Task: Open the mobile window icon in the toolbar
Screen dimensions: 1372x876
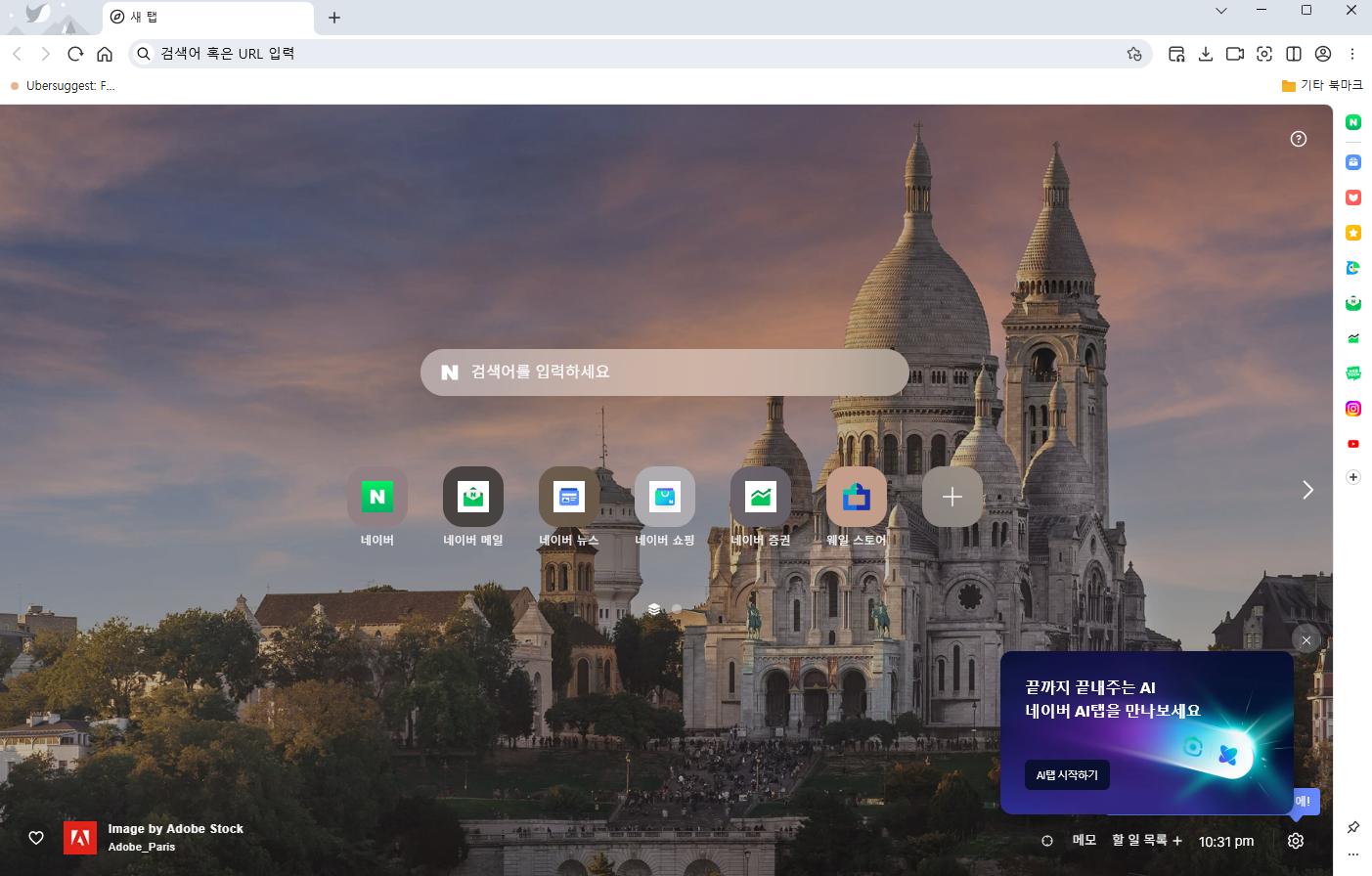Action: tap(1176, 54)
